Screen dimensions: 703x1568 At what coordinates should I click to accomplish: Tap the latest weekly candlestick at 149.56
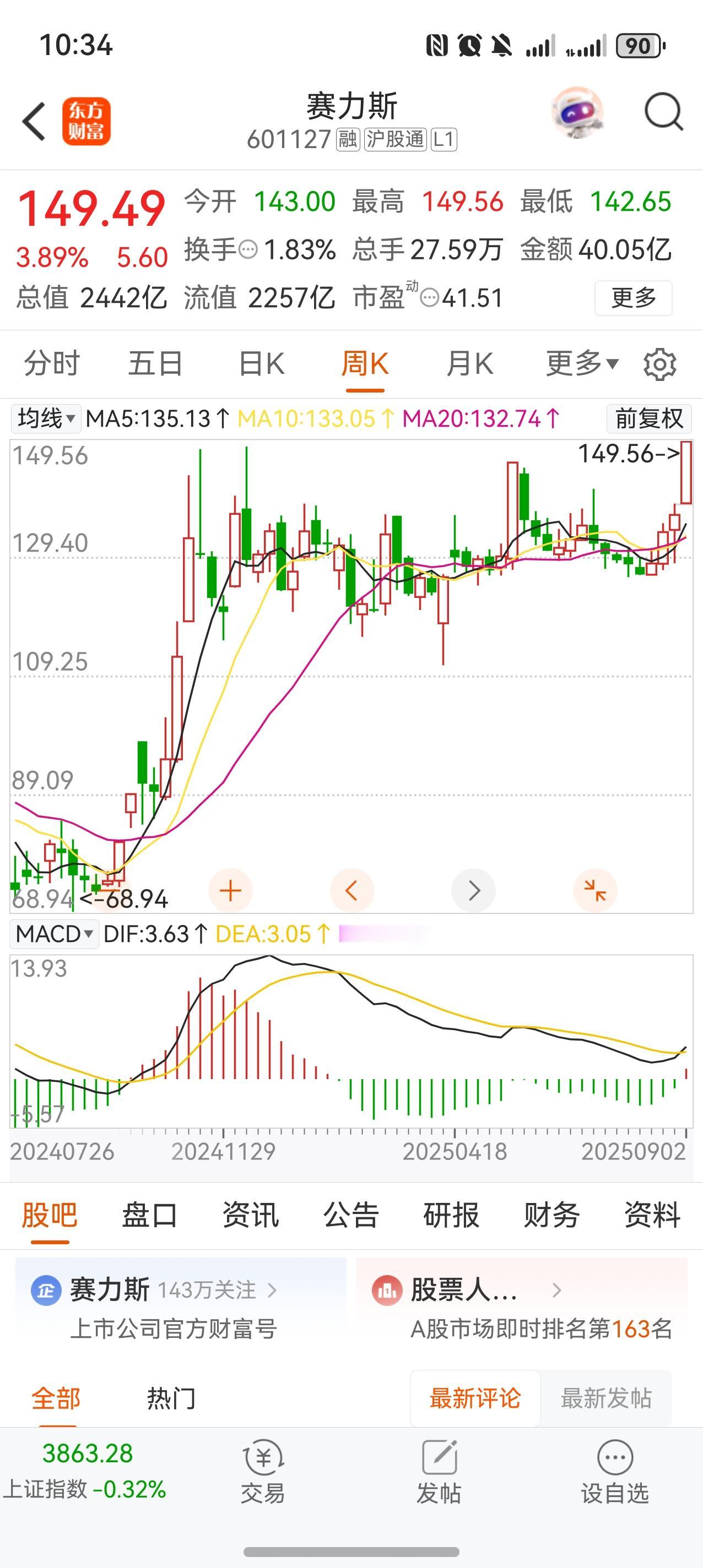coord(686,472)
